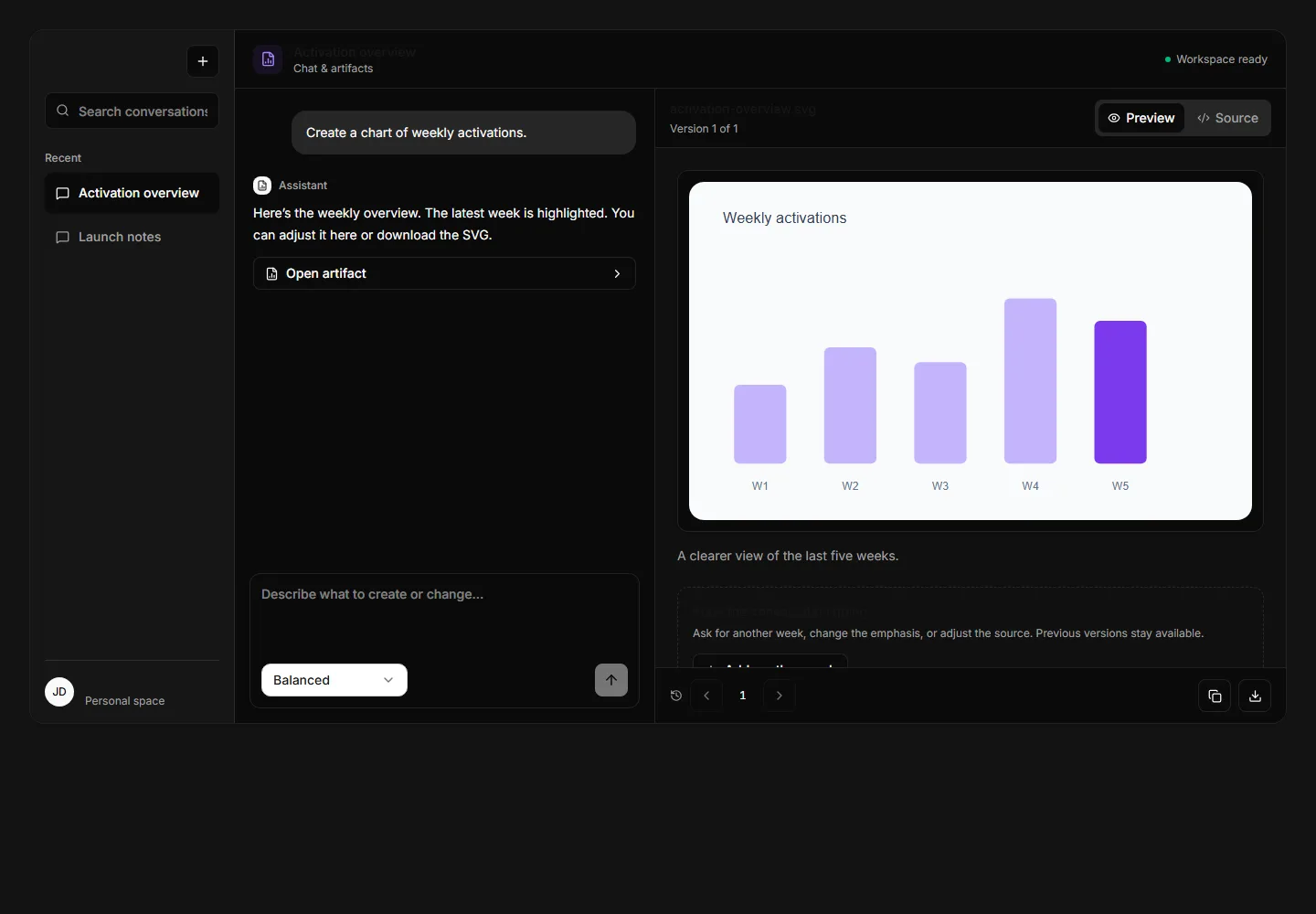Click the search magnifier icon in the sidebar
The width and height of the screenshot is (1316, 914).
coord(63,111)
